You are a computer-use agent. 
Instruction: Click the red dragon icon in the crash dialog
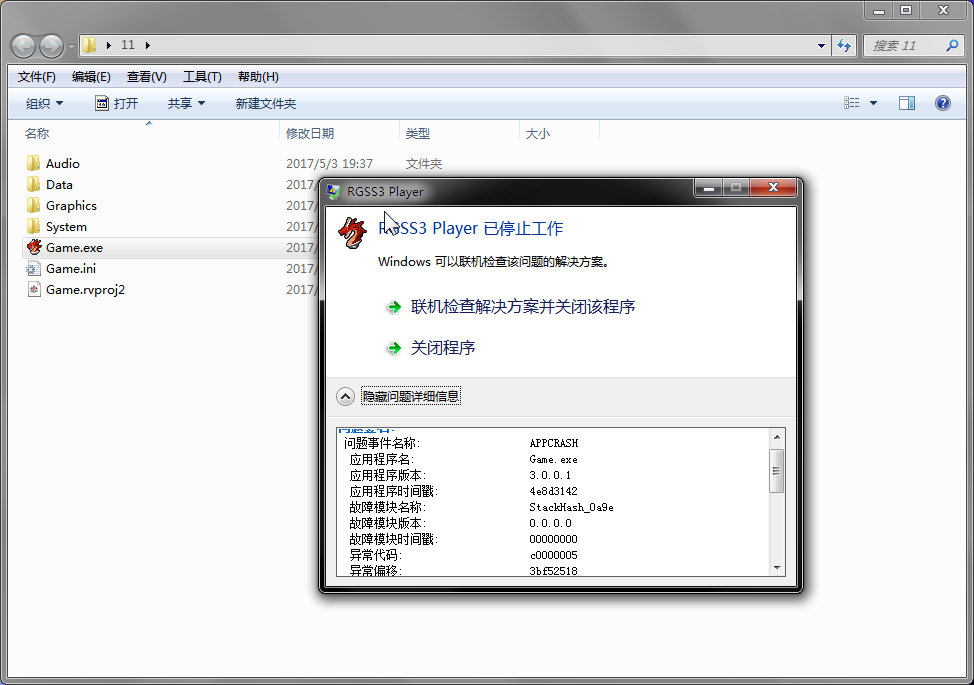pyautogui.click(x=352, y=233)
